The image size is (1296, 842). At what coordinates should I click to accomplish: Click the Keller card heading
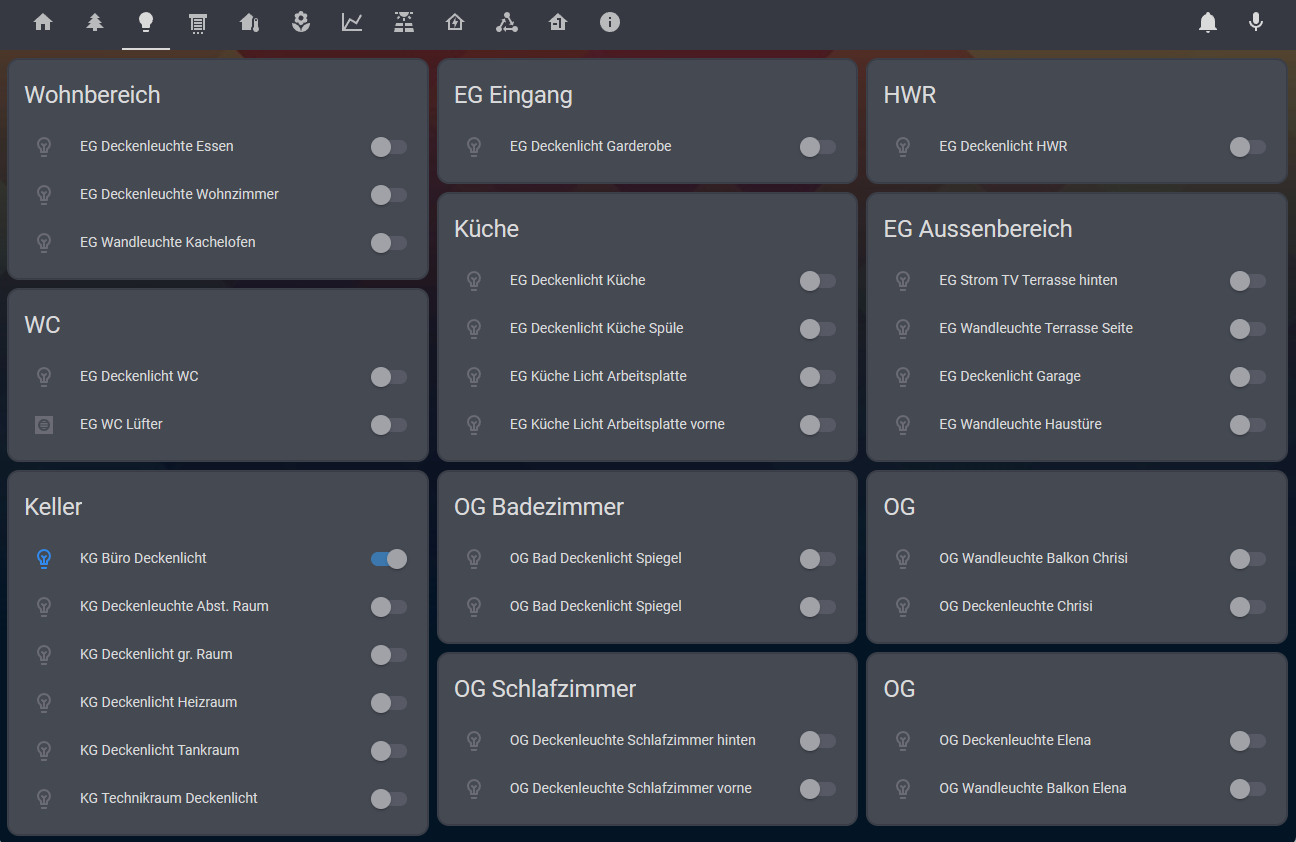53,507
